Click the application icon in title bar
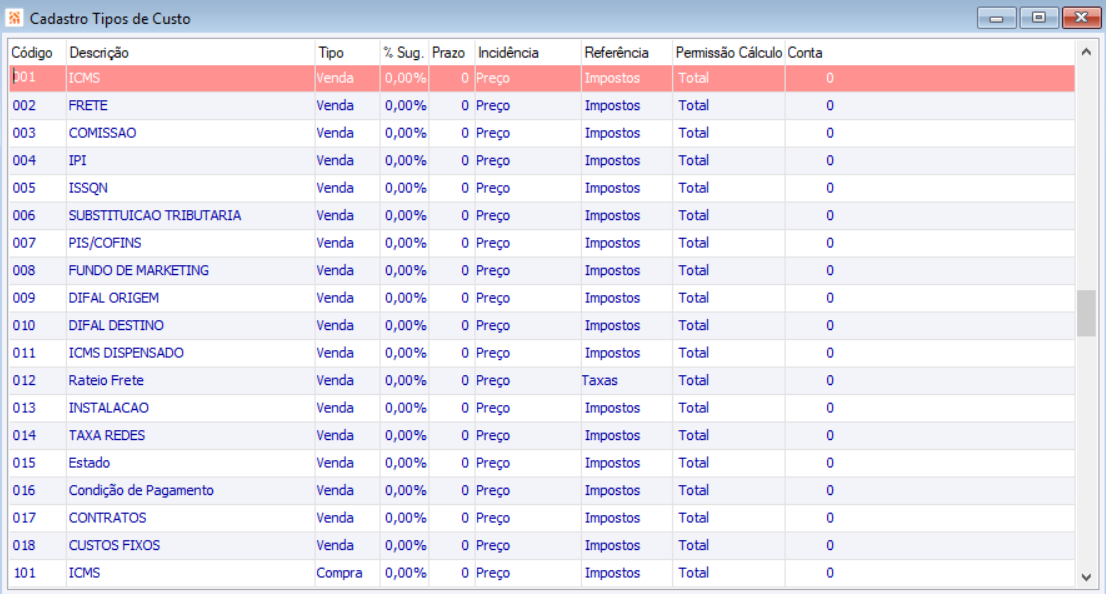The width and height of the screenshot is (1106, 594). coord(14,18)
